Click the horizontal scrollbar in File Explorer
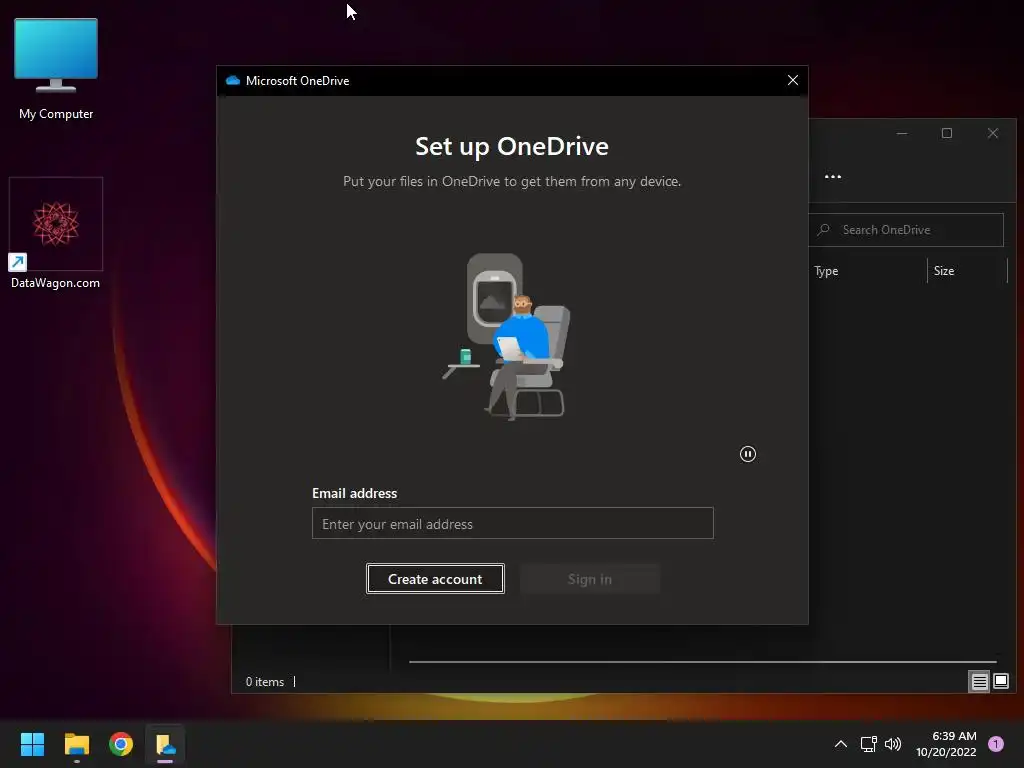 pyautogui.click(x=703, y=662)
